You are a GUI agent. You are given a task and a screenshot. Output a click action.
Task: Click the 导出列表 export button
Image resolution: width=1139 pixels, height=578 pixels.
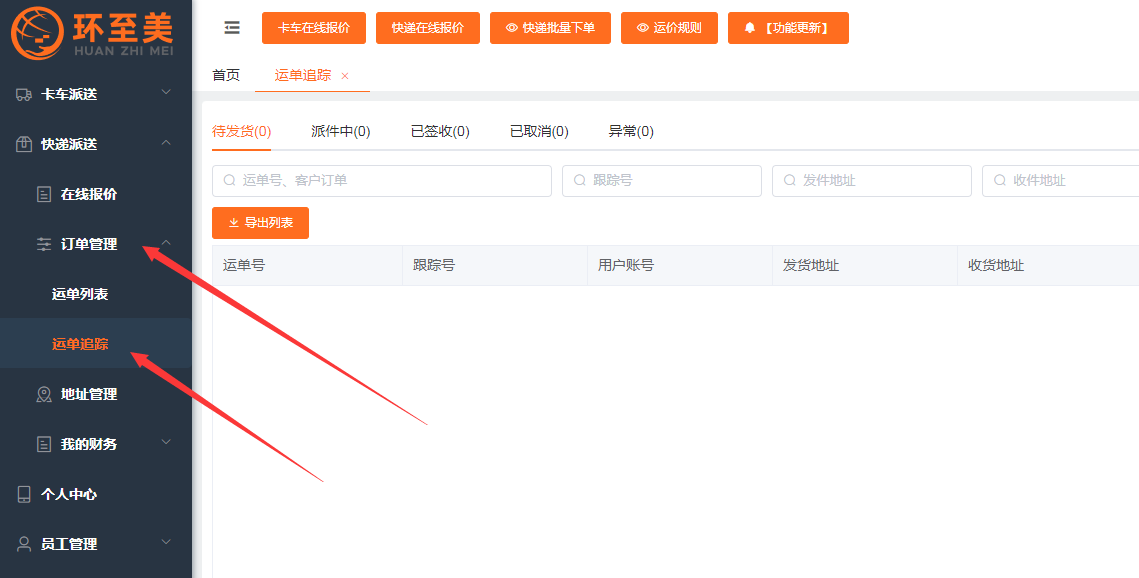pos(260,223)
